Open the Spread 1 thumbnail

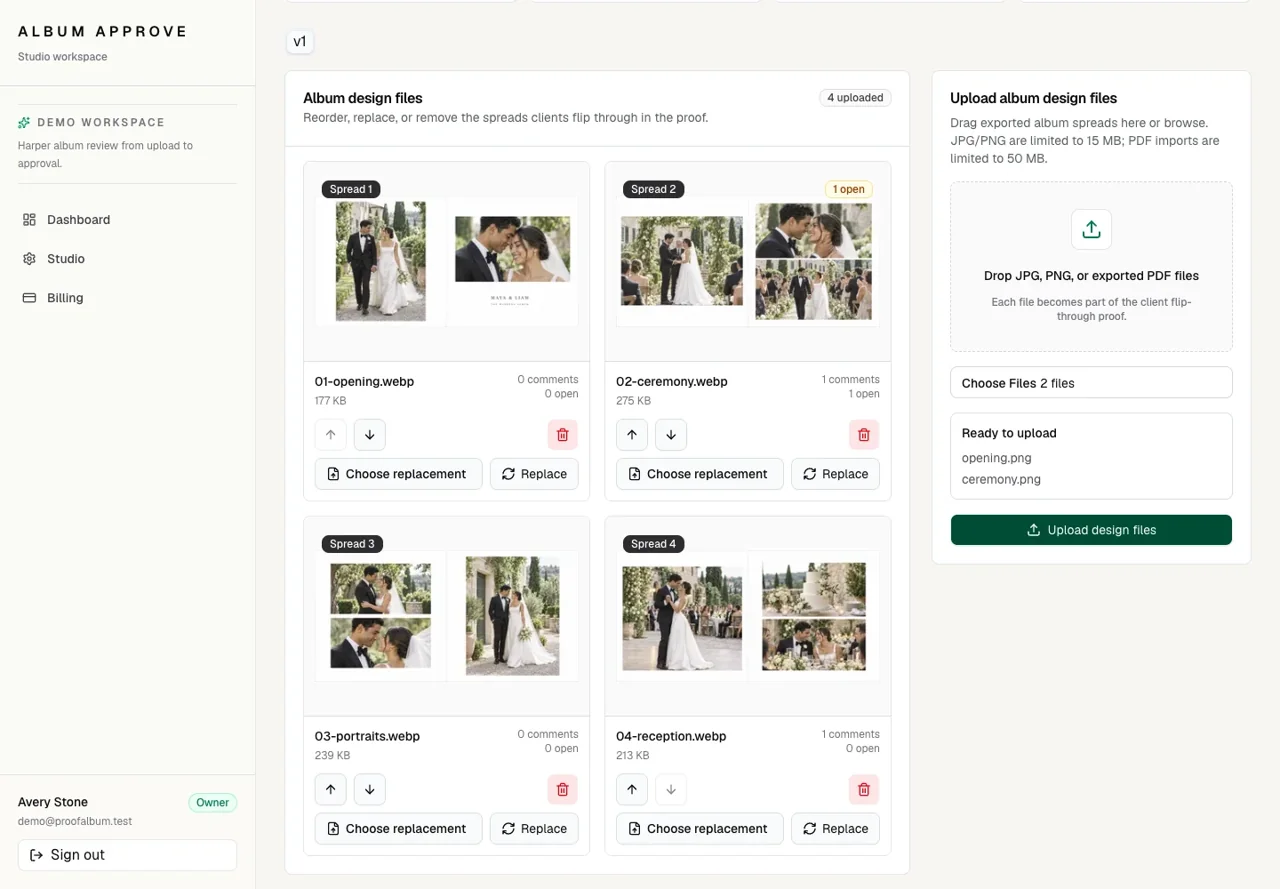pyautogui.click(x=447, y=262)
